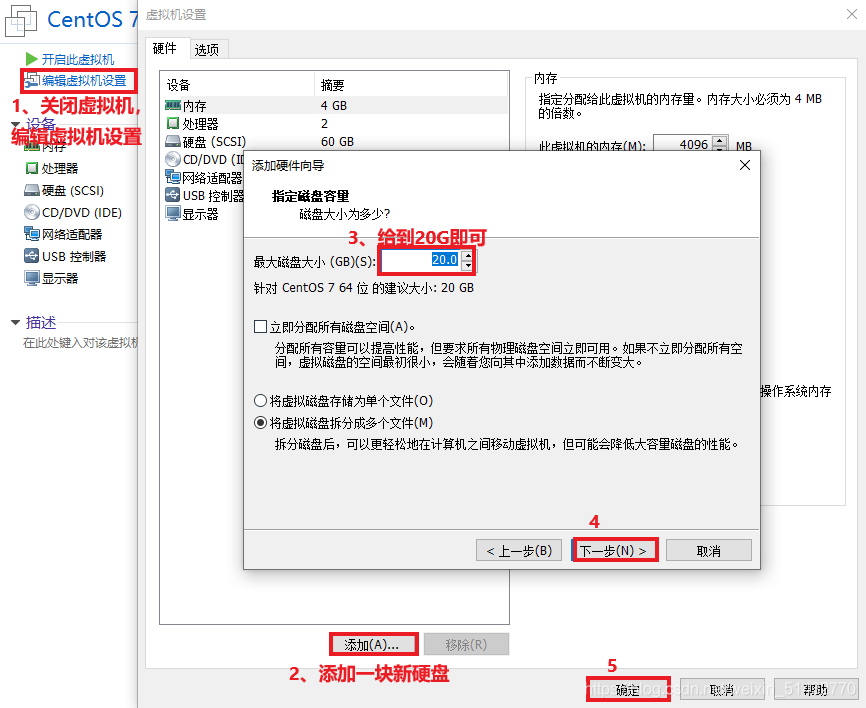
Task: Decrease the maximum disk size with the down arrow
Action: point(468,266)
